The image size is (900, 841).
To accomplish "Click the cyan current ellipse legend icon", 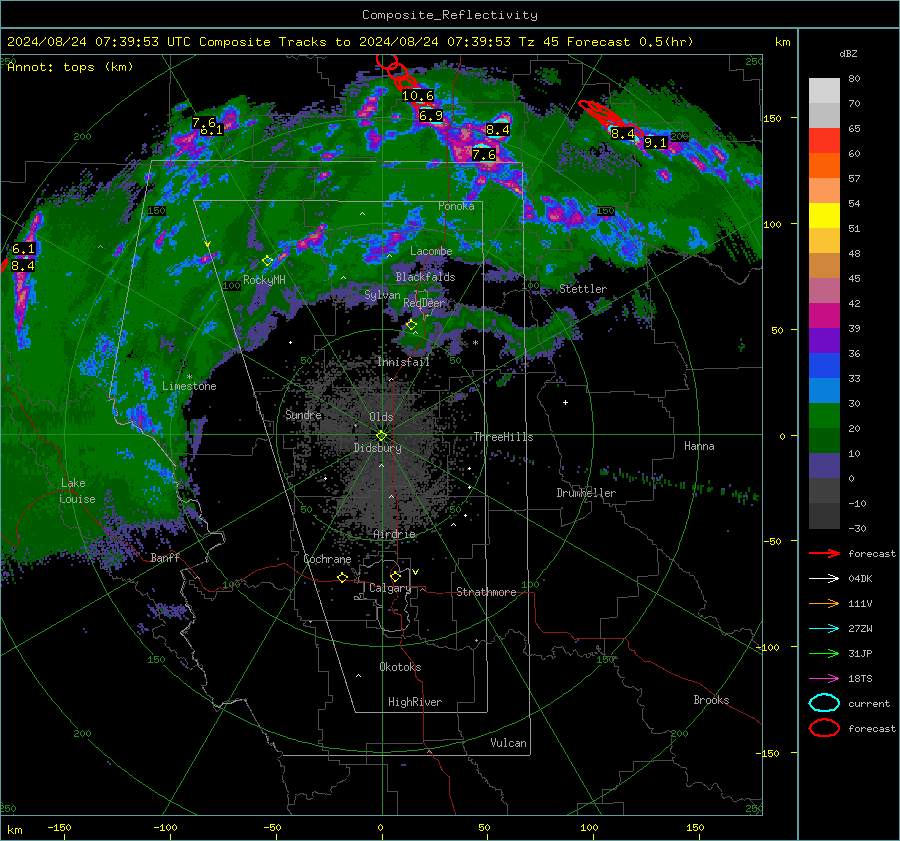I will (x=824, y=703).
